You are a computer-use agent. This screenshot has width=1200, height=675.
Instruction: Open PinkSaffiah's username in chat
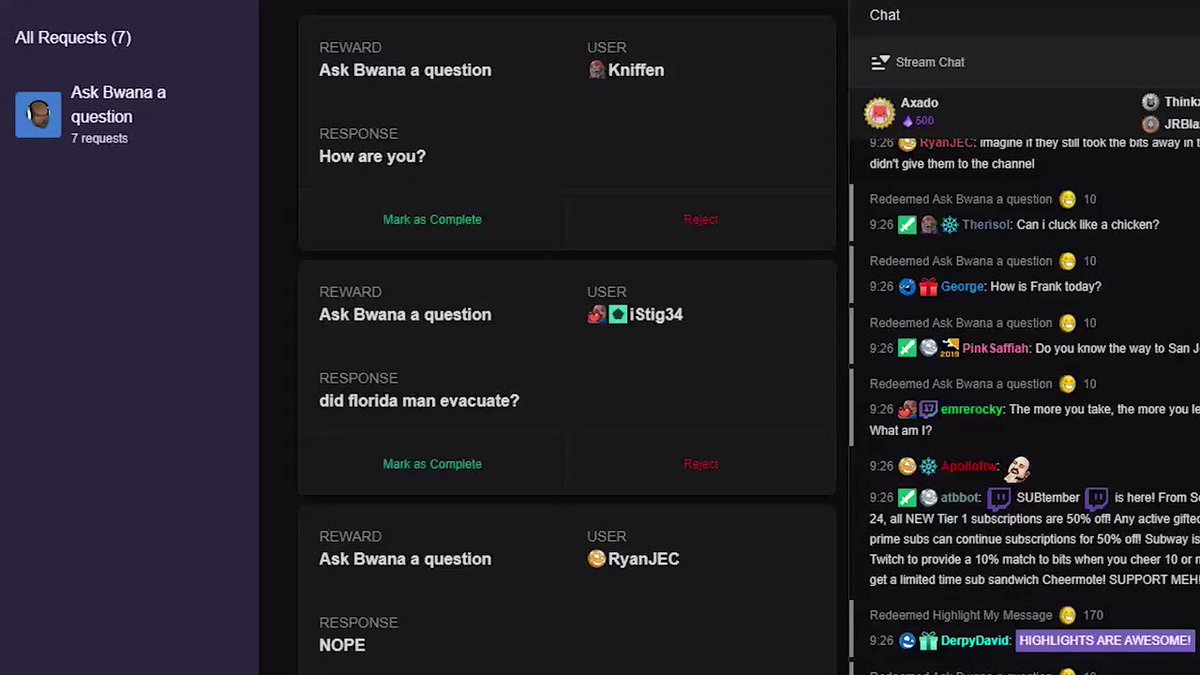996,349
